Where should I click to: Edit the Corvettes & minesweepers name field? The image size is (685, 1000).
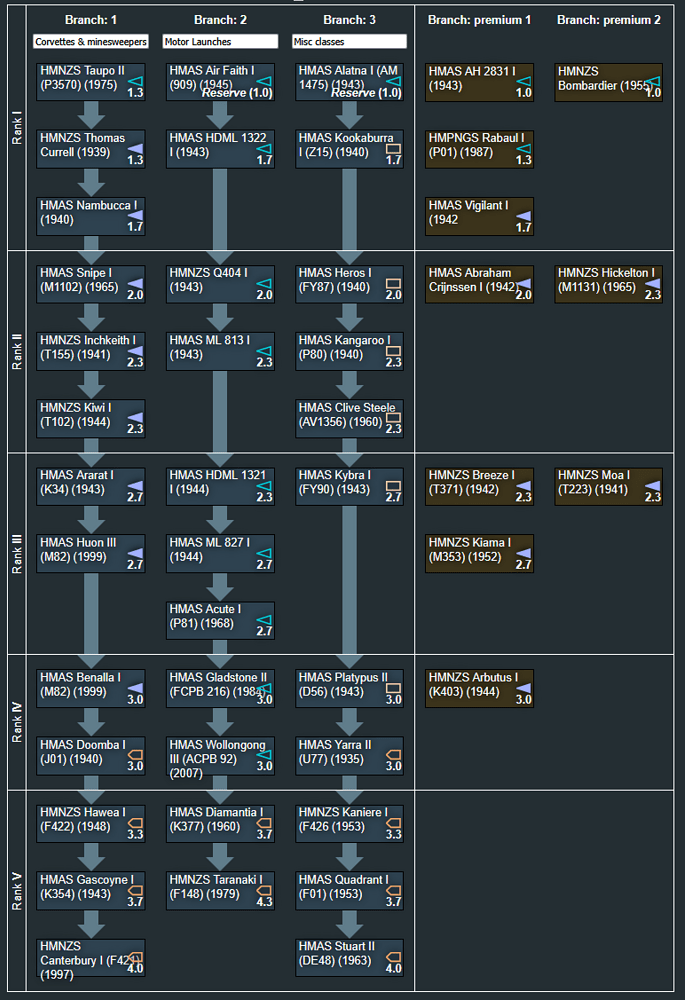pos(91,42)
